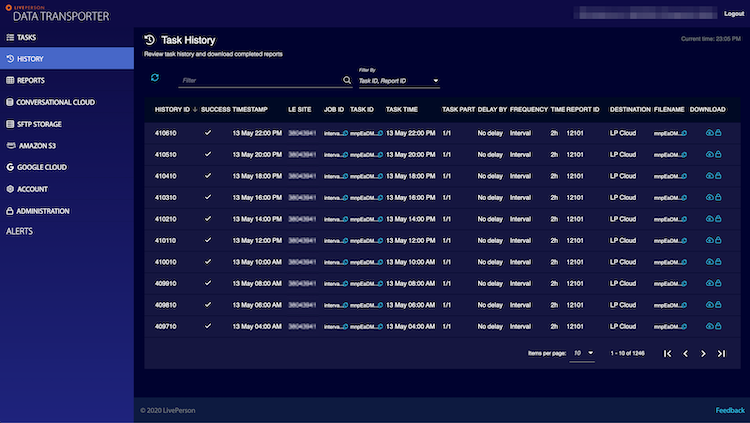Image resolution: width=750 pixels, height=423 pixels.
Task: Copy Job ID icon in row 410610
Action: (x=345, y=133)
